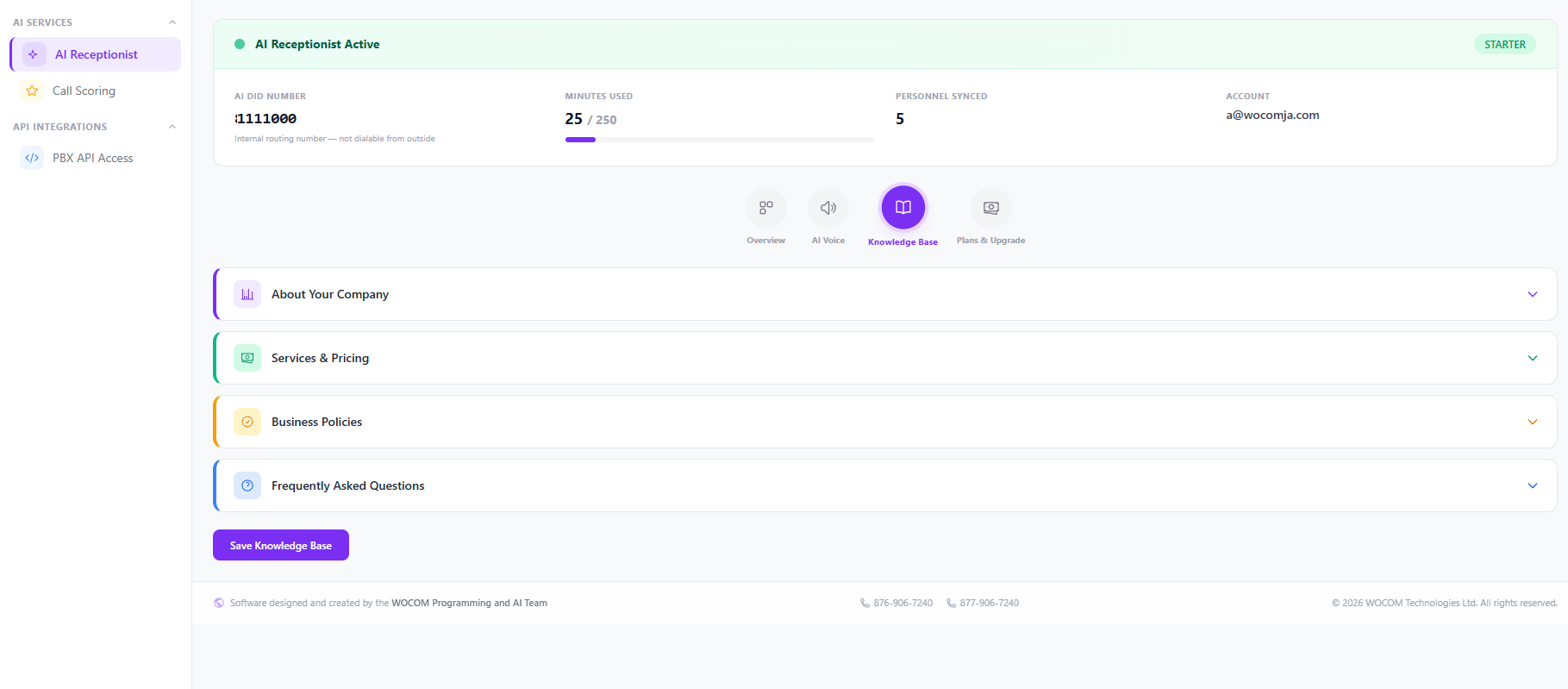Click the Business Policies heading
The width and height of the screenshot is (1568, 689).
pyautogui.click(x=316, y=422)
